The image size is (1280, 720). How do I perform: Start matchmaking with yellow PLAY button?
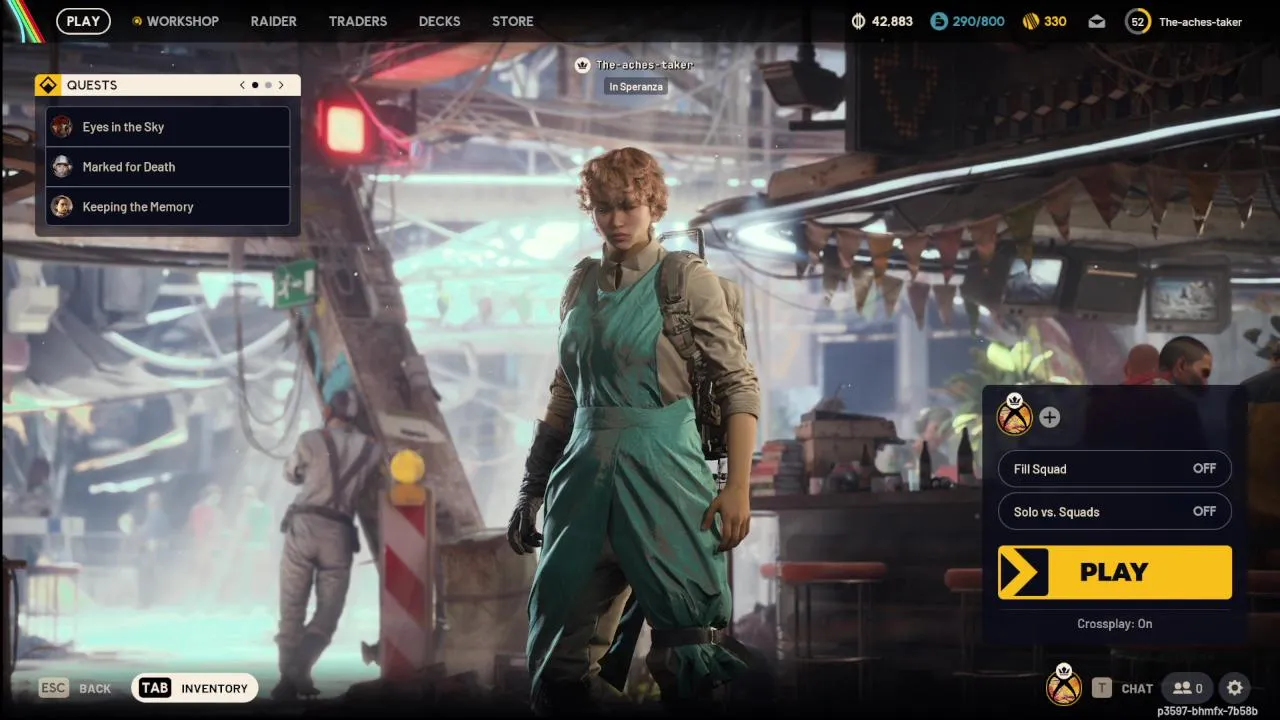1115,572
